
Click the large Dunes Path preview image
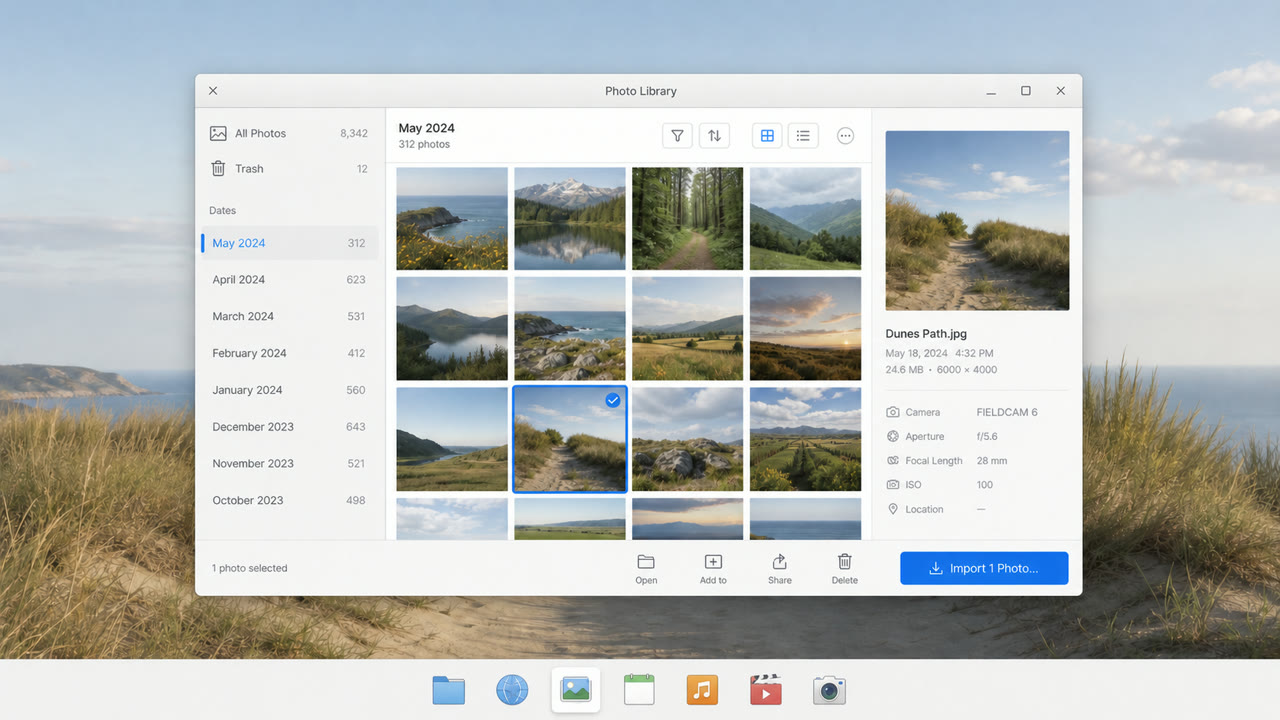(977, 220)
